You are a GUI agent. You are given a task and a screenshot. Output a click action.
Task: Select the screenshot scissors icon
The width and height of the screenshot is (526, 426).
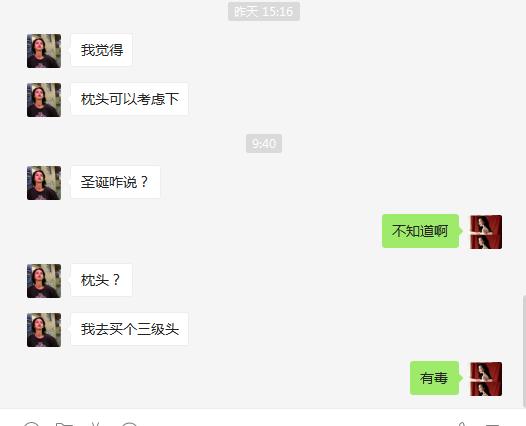coord(96,425)
